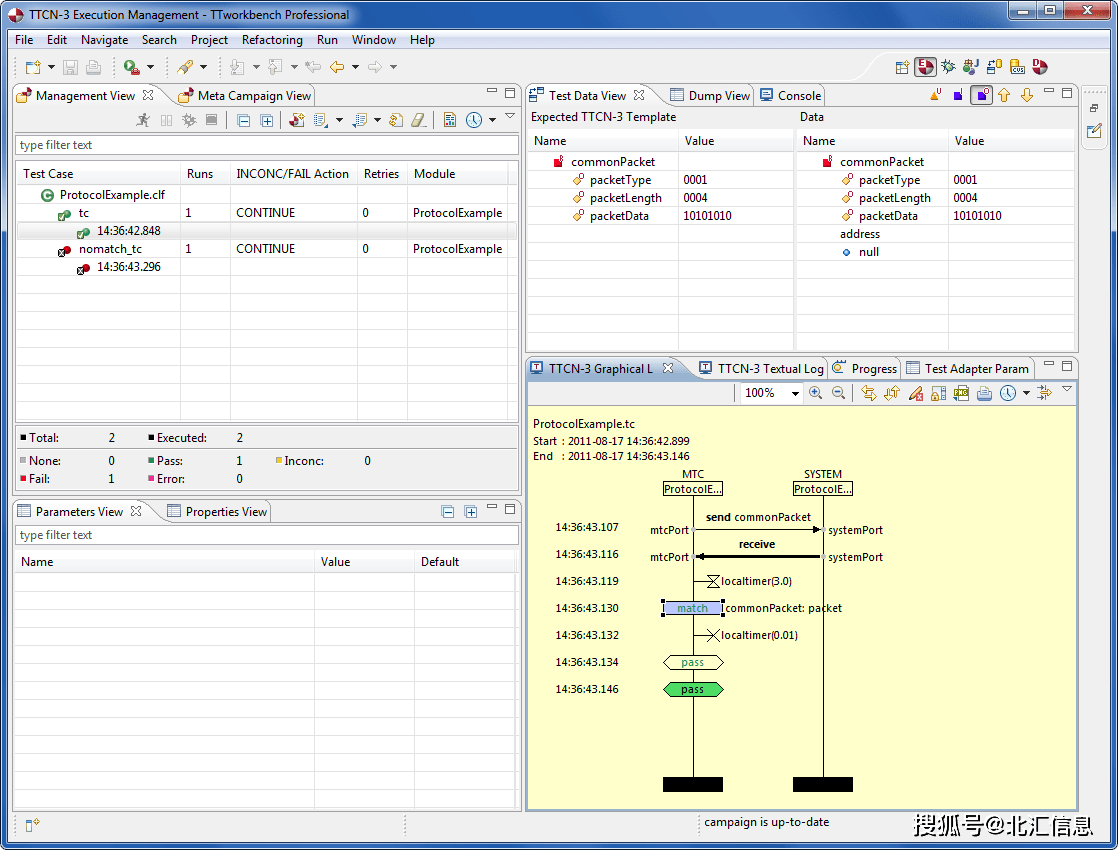This screenshot has height=850, width=1118.
Task: Click the green pass verdict box in diagram
Action: [692, 690]
